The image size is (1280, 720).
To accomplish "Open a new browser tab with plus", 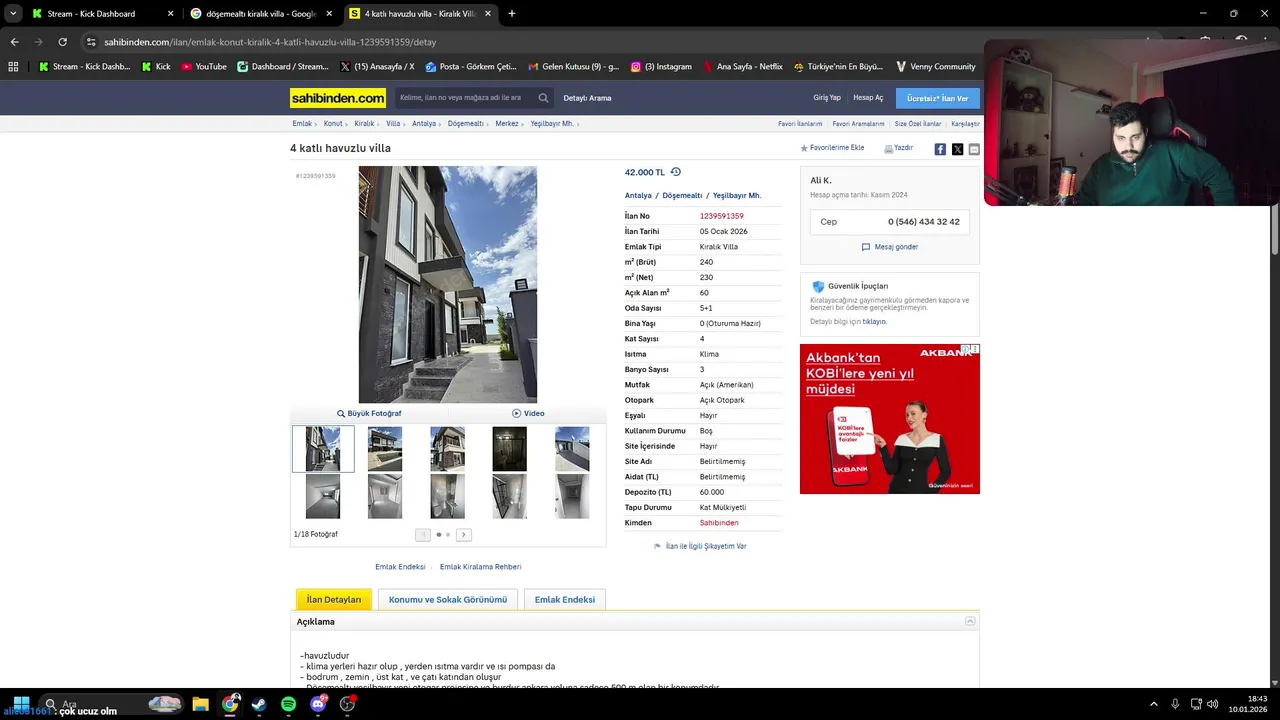I will [x=512, y=14].
